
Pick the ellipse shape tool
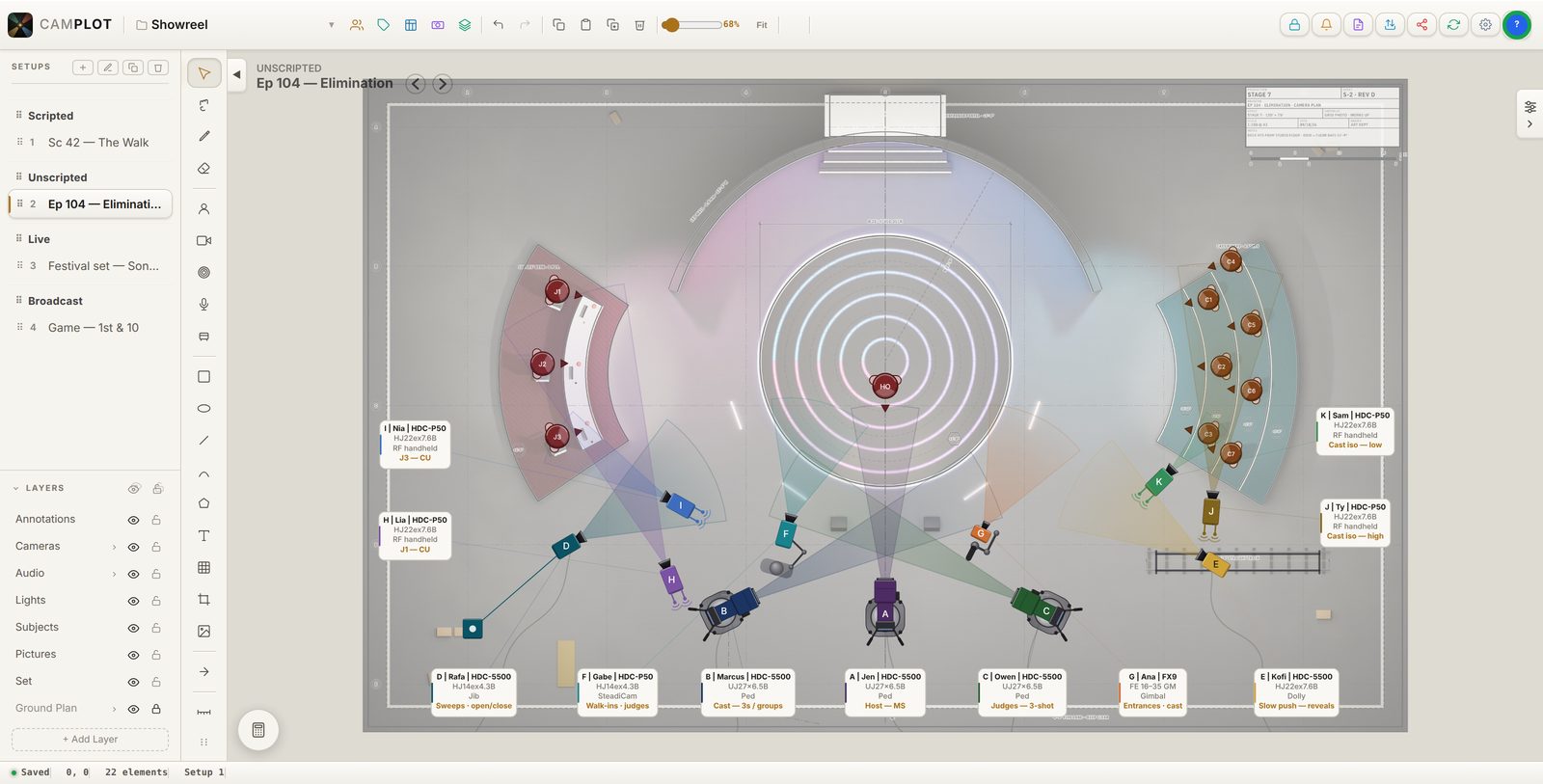click(x=203, y=409)
